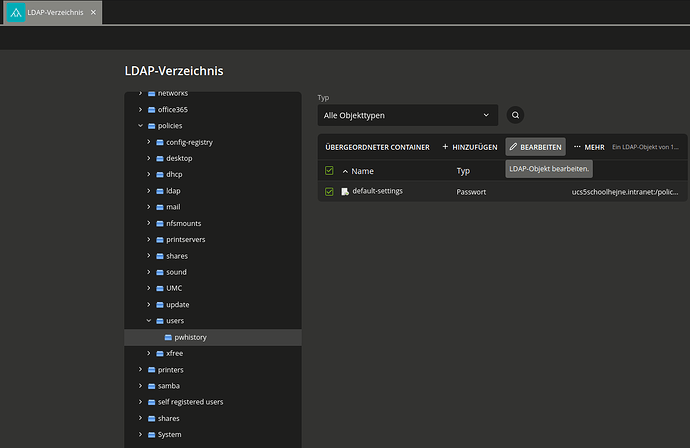Expand the samba tree node
The width and height of the screenshot is (690, 448).
pos(140,386)
